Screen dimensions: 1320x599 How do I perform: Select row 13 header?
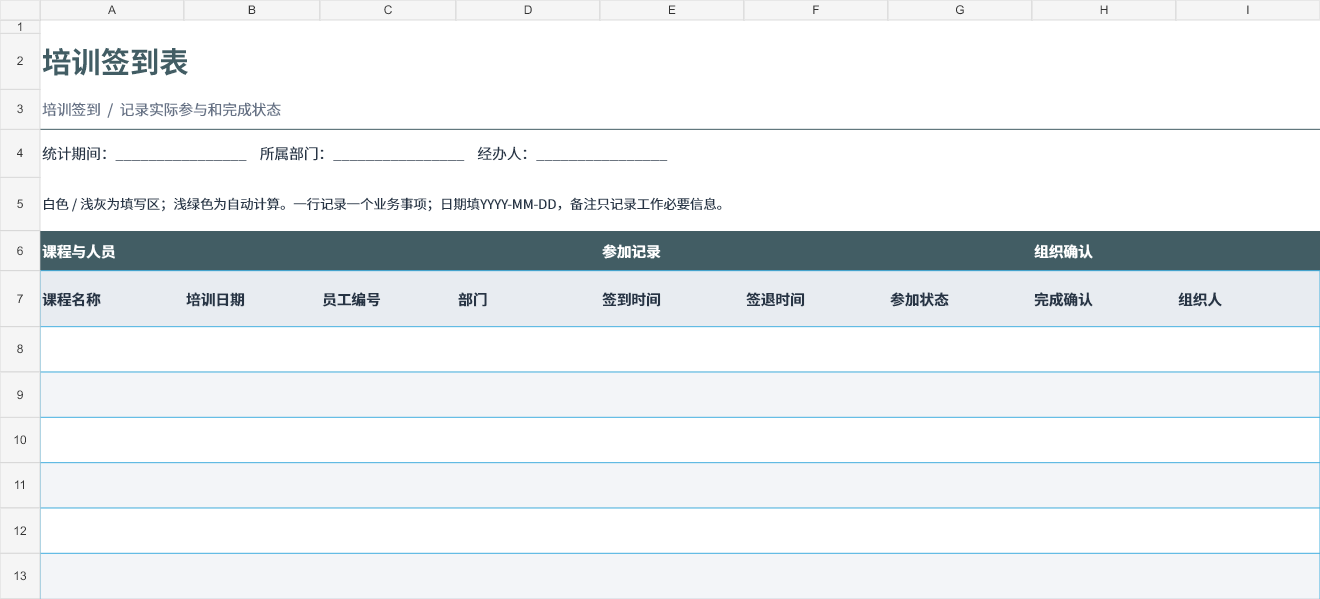pyautogui.click(x=20, y=576)
